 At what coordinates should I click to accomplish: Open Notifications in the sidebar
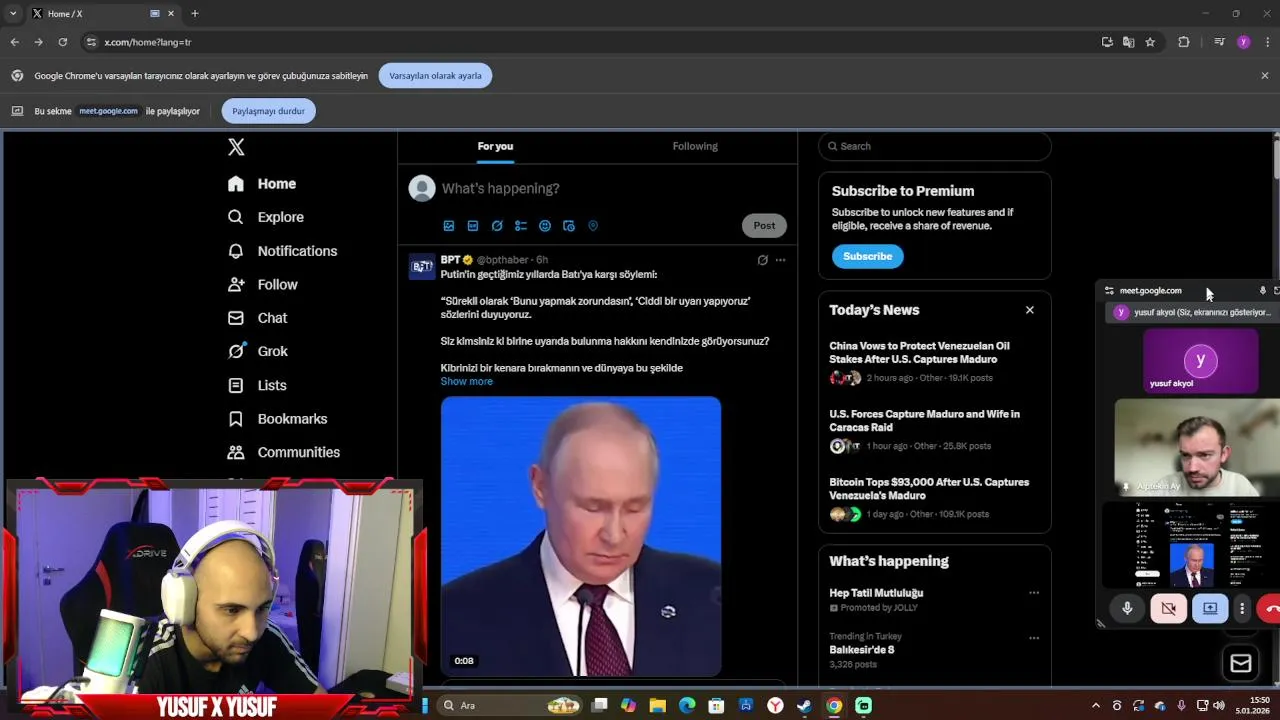coord(282,251)
